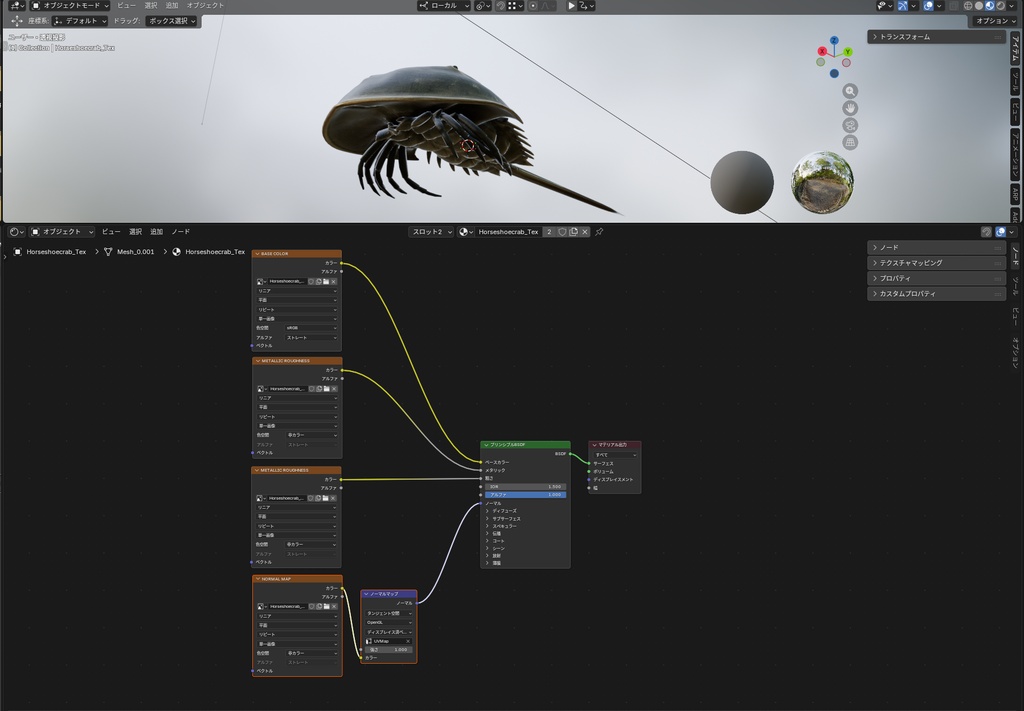Click the pan view hand gizmo
1024x711 pixels.
(850, 108)
